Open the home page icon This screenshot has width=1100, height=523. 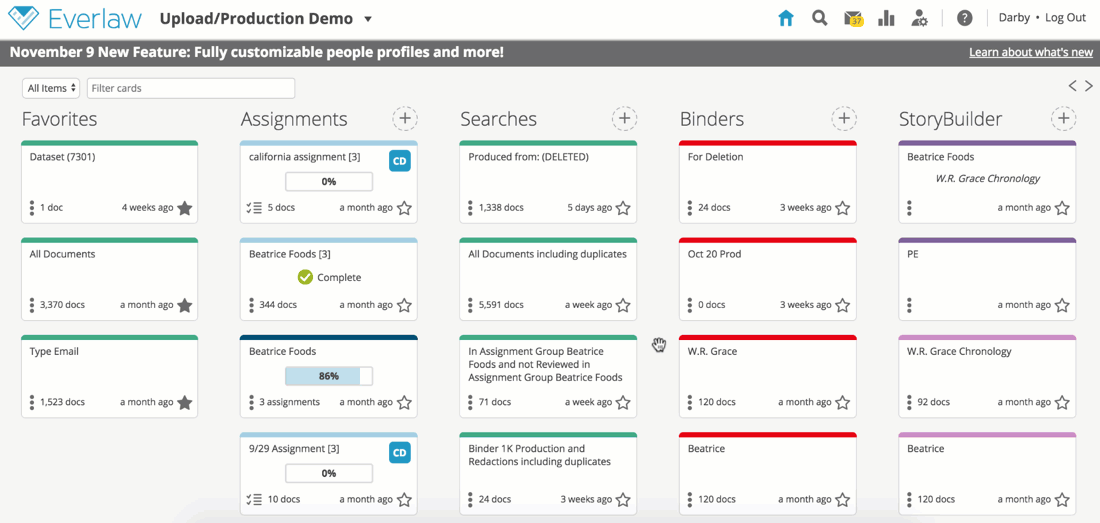point(786,18)
